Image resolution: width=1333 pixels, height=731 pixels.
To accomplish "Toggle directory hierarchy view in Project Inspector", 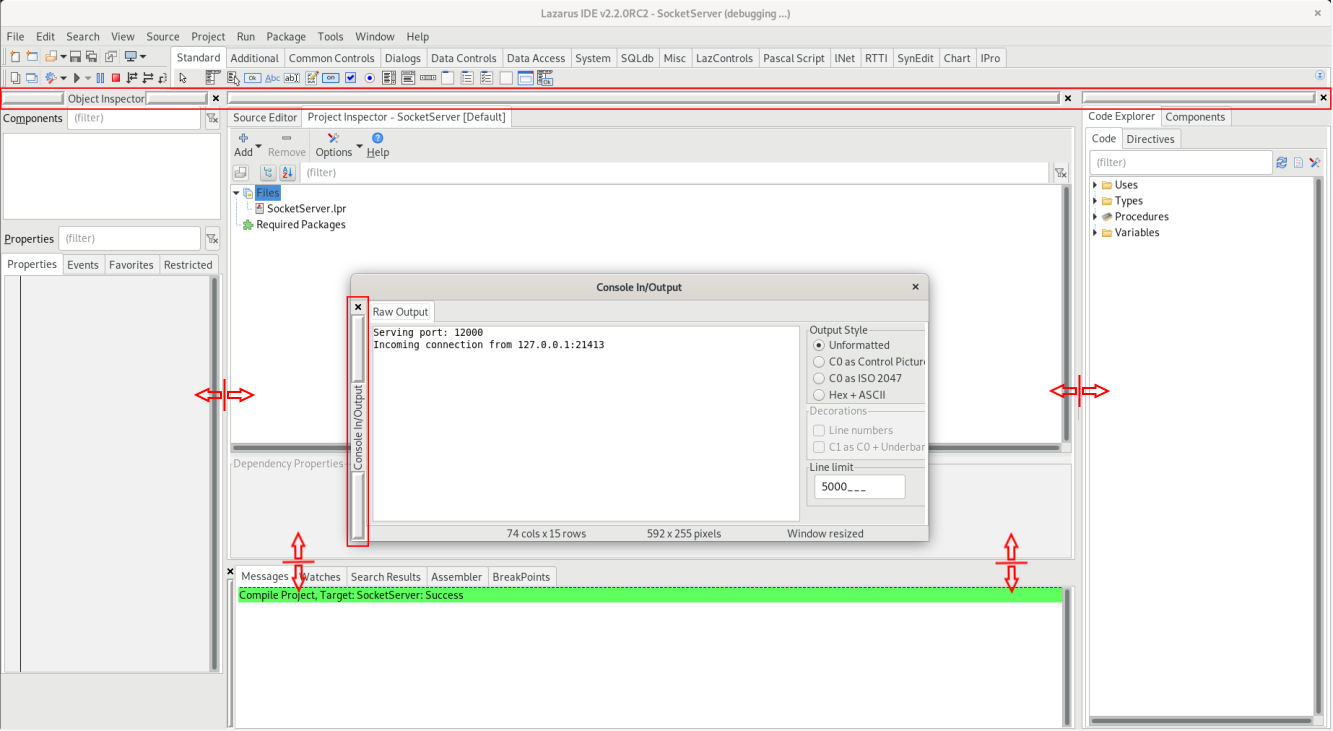I will tap(268, 173).
